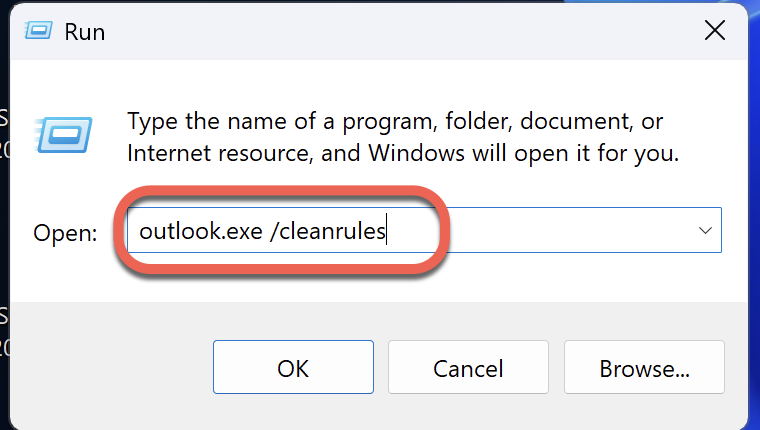The width and height of the screenshot is (760, 430).
Task: Cancel the Run dialog
Action: (467, 367)
